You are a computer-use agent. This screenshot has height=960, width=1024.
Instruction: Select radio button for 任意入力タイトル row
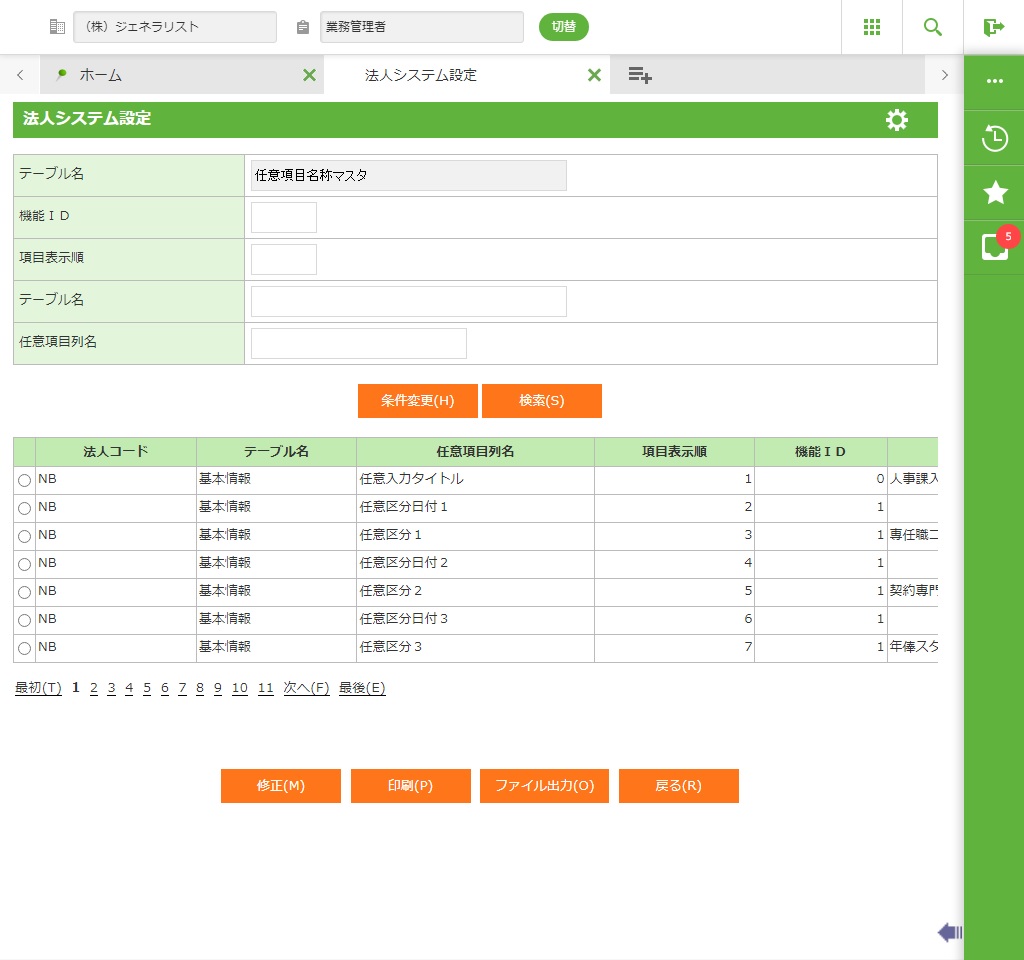[24, 481]
